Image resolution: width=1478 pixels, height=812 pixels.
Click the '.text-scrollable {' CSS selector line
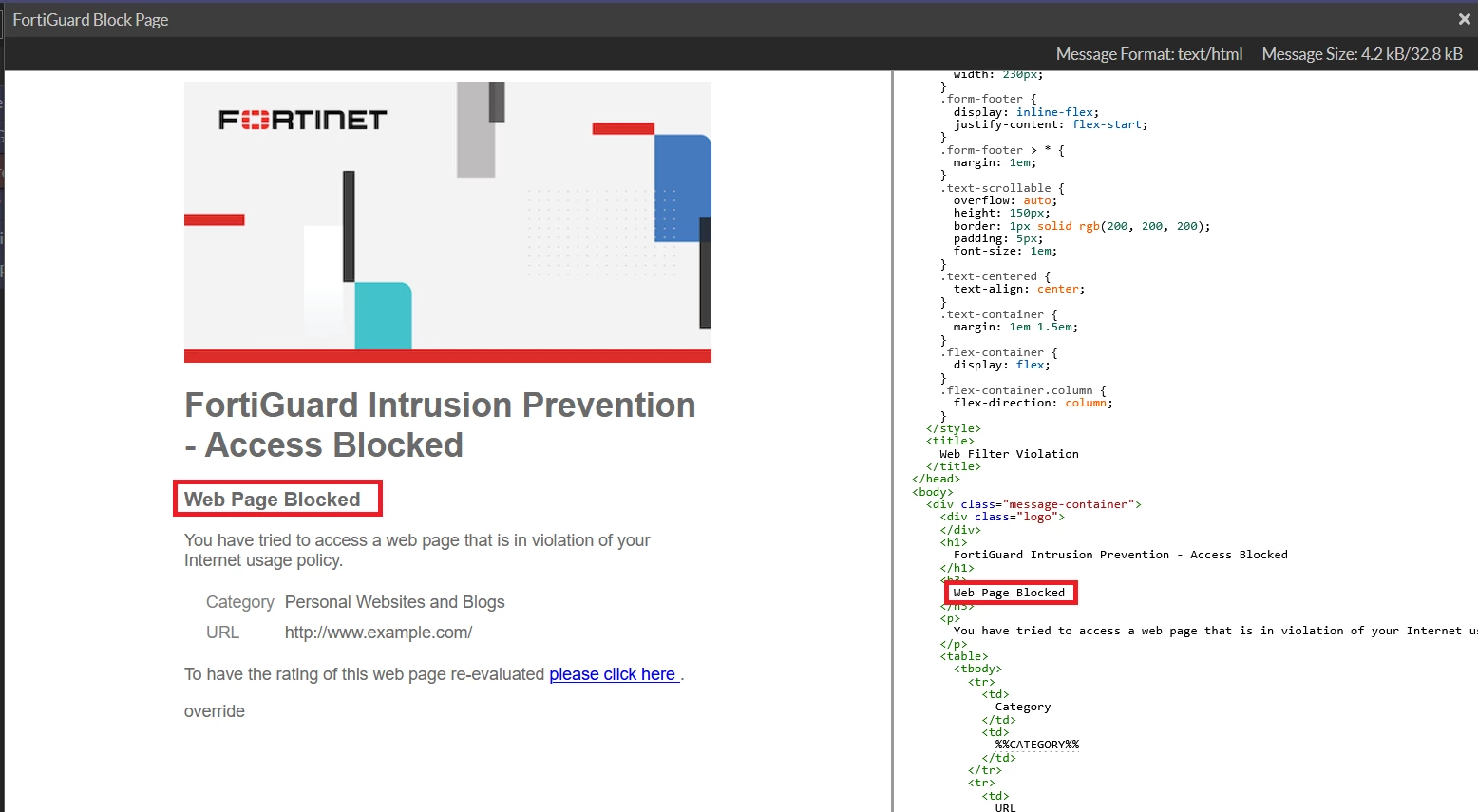tap(1002, 188)
